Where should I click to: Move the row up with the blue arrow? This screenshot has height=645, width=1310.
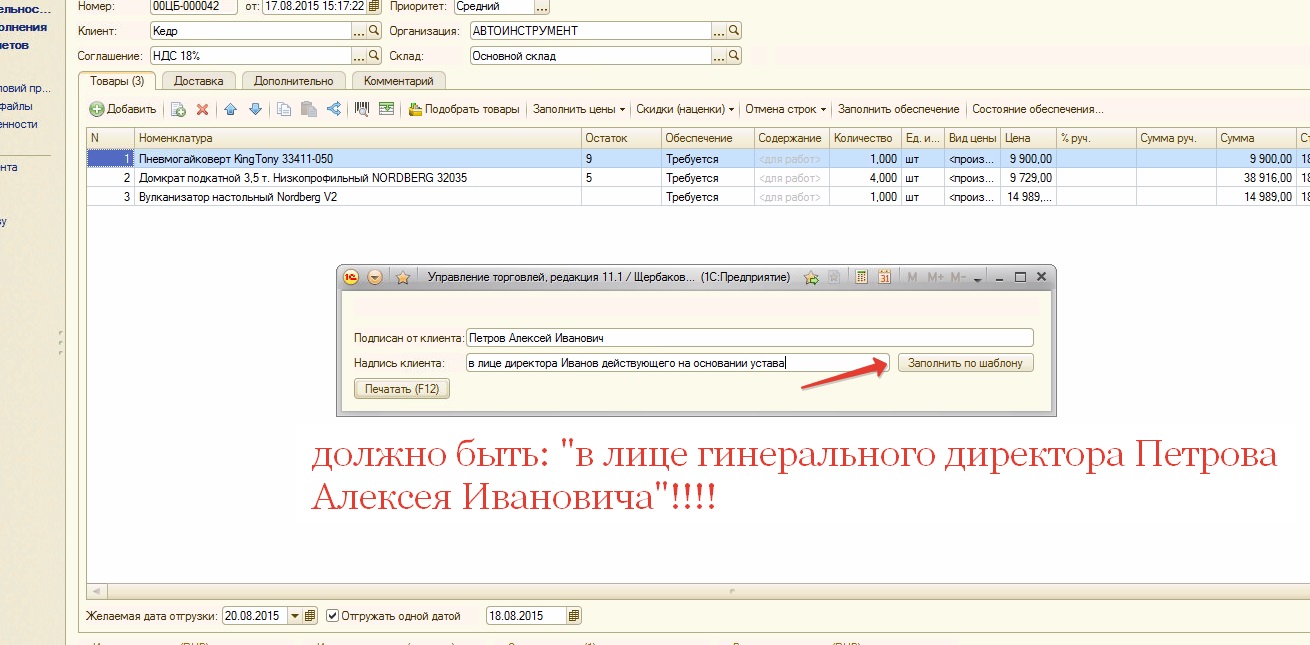point(230,109)
